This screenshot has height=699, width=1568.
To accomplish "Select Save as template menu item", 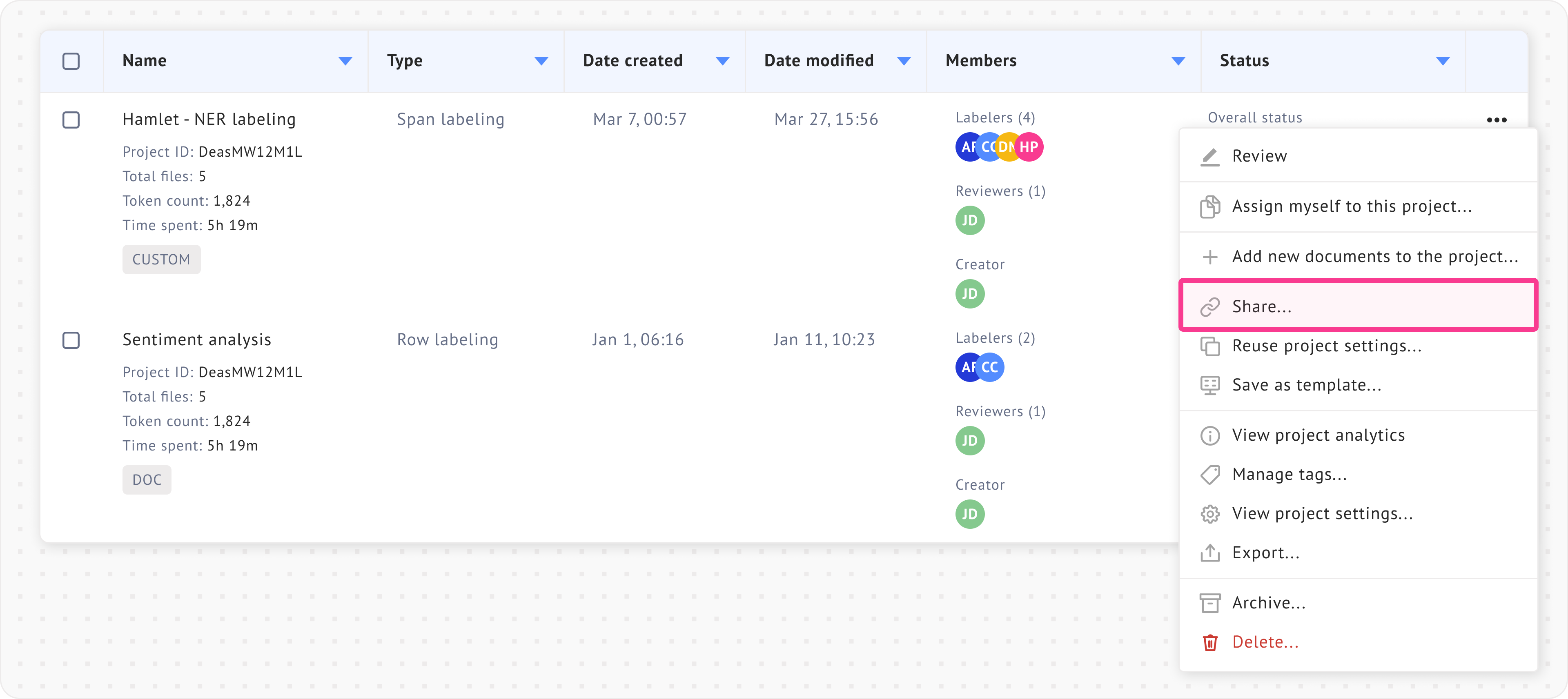I will tap(1306, 385).
